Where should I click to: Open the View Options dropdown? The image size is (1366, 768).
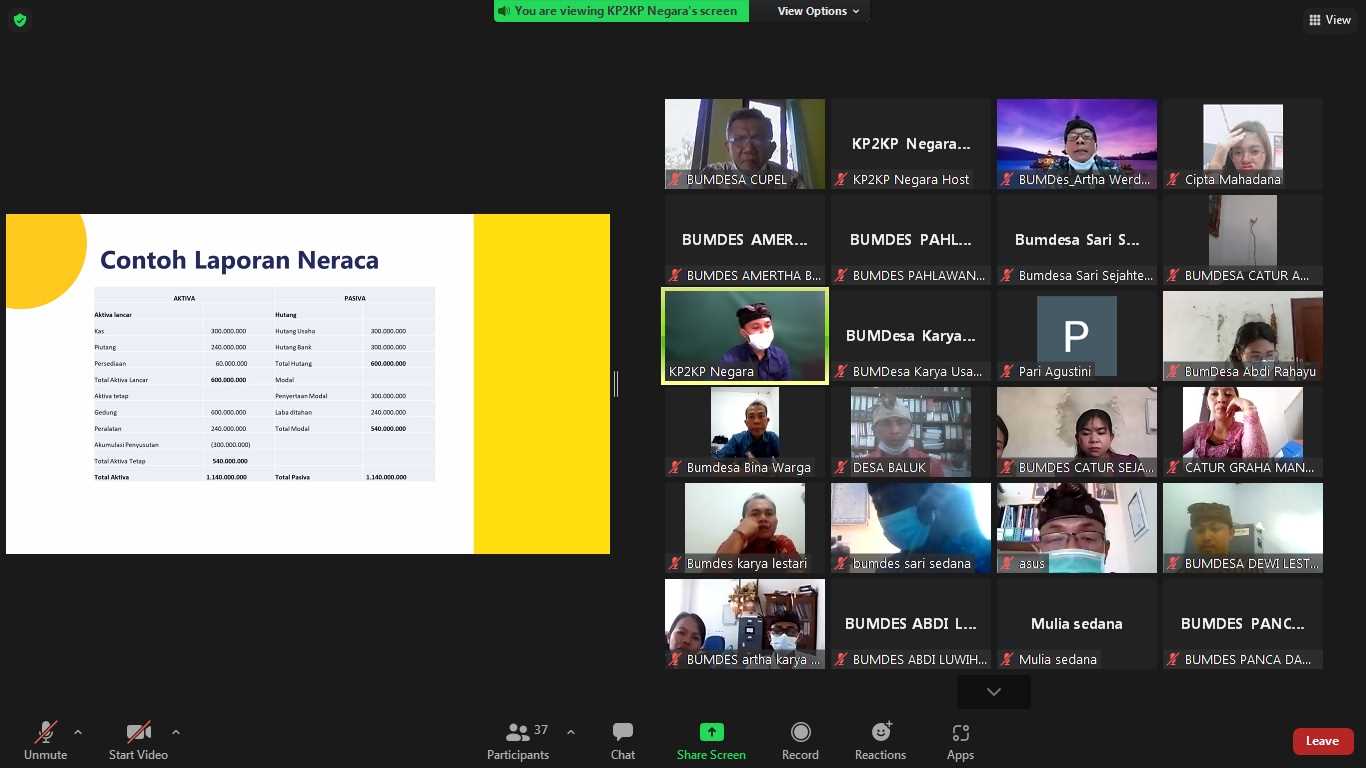pos(818,11)
